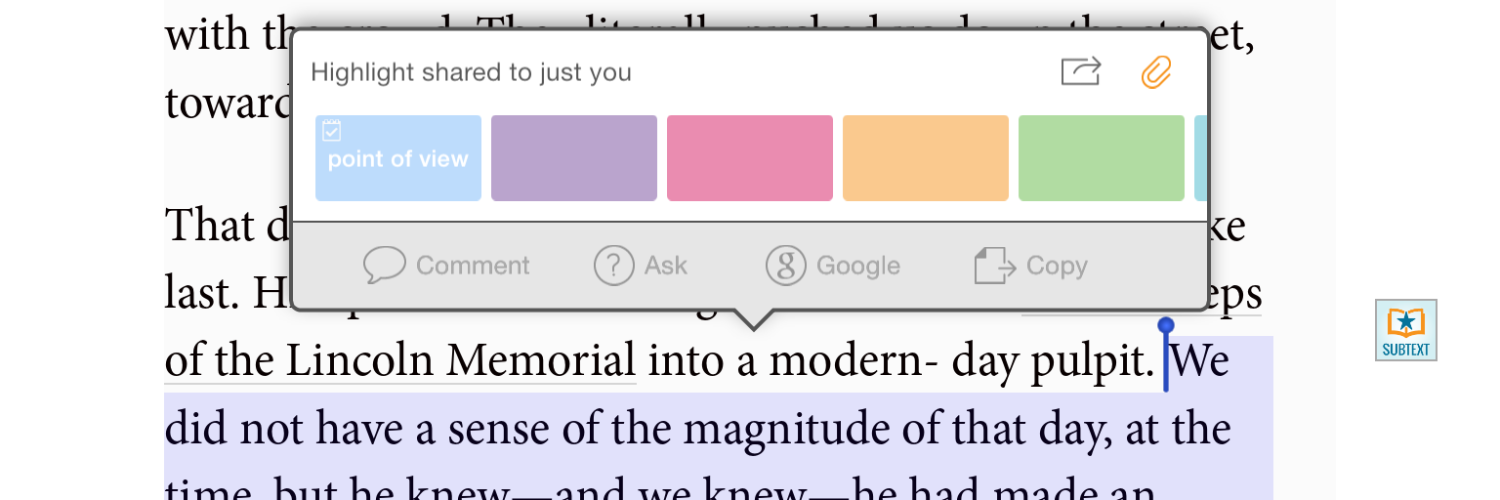Choose the purple highlight color

coord(574,158)
